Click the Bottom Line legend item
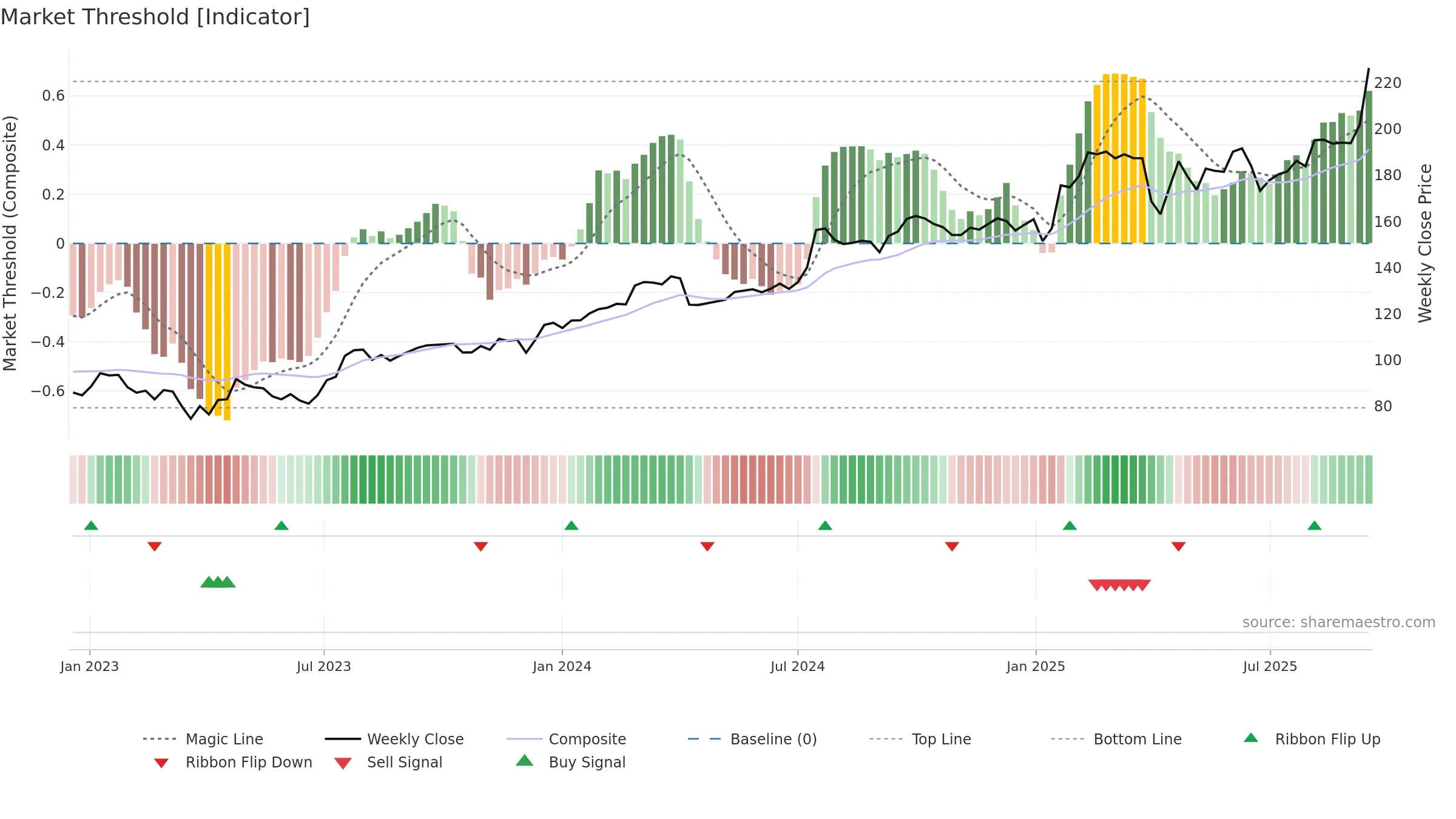 pos(1116,739)
